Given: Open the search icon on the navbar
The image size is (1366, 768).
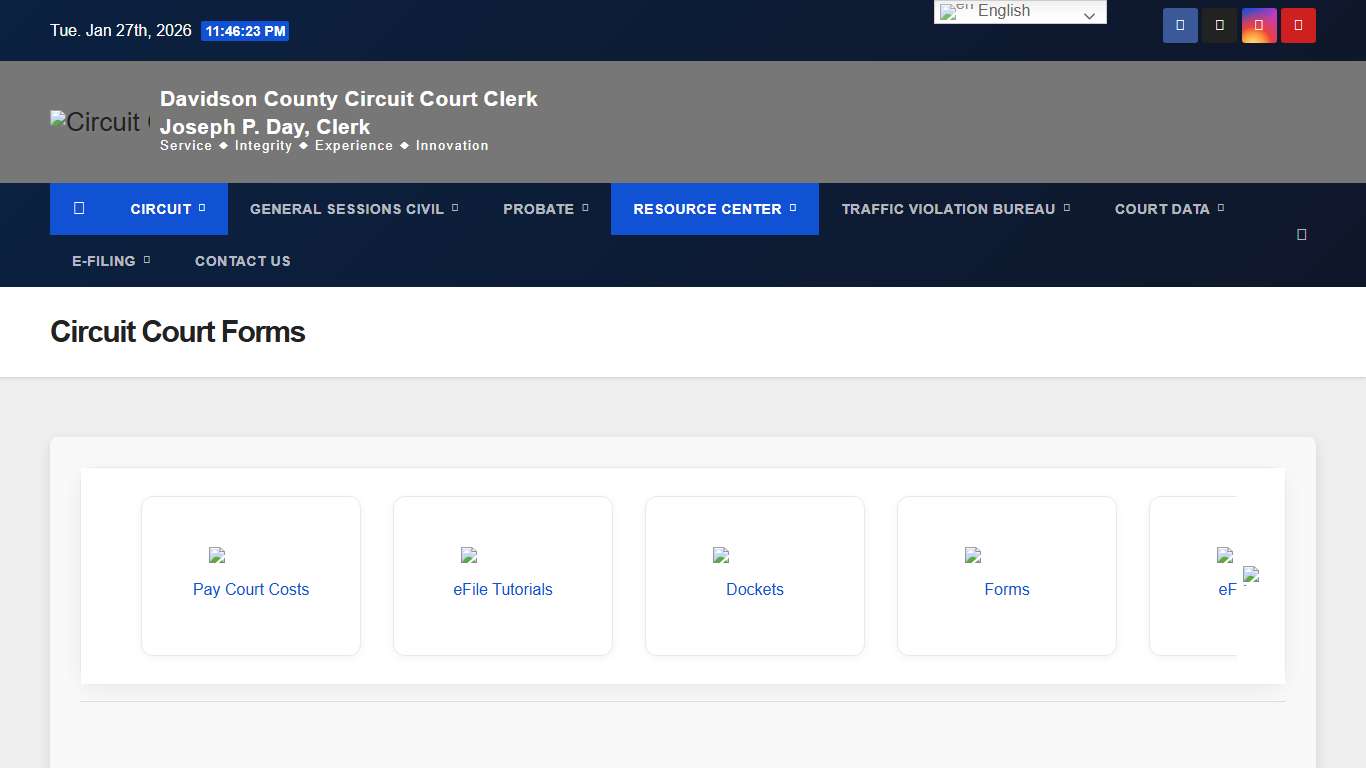Looking at the screenshot, I should [x=1301, y=234].
